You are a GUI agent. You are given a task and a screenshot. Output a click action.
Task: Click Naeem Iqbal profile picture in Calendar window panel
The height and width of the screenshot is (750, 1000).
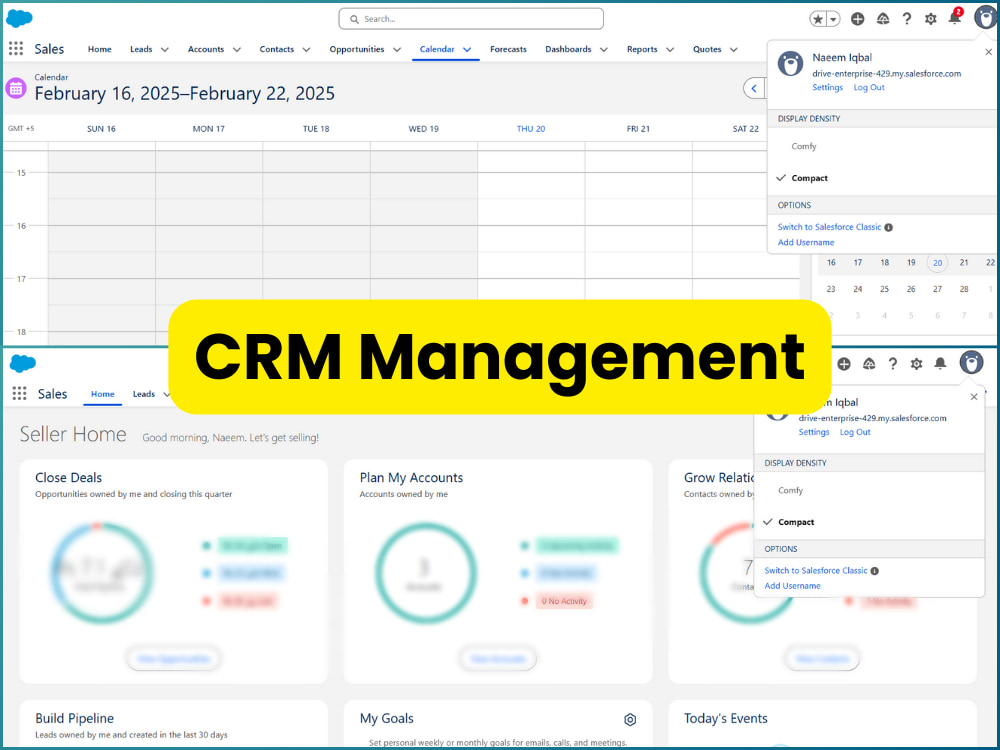click(x=790, y=63)
